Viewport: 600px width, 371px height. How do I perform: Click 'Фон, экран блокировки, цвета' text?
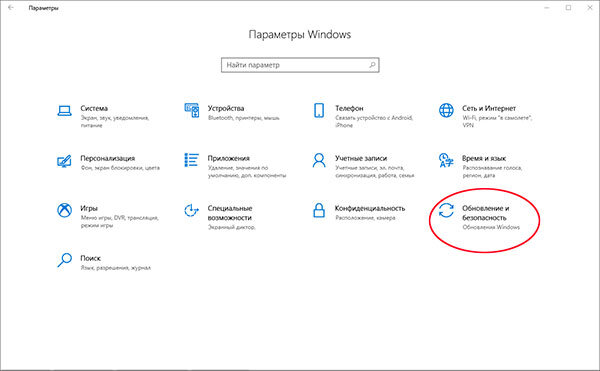coord(120,168)
